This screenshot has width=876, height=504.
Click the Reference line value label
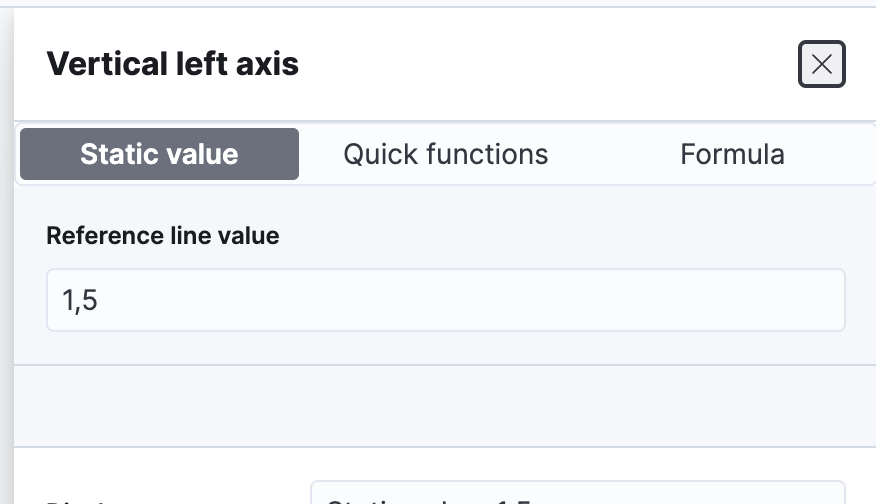click(x=163, y=236)
